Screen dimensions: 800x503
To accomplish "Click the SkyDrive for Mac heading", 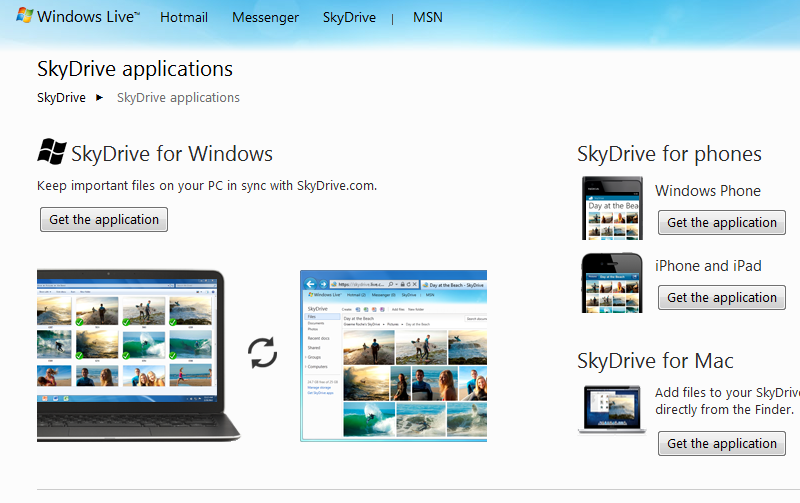I will click(655, 361).
